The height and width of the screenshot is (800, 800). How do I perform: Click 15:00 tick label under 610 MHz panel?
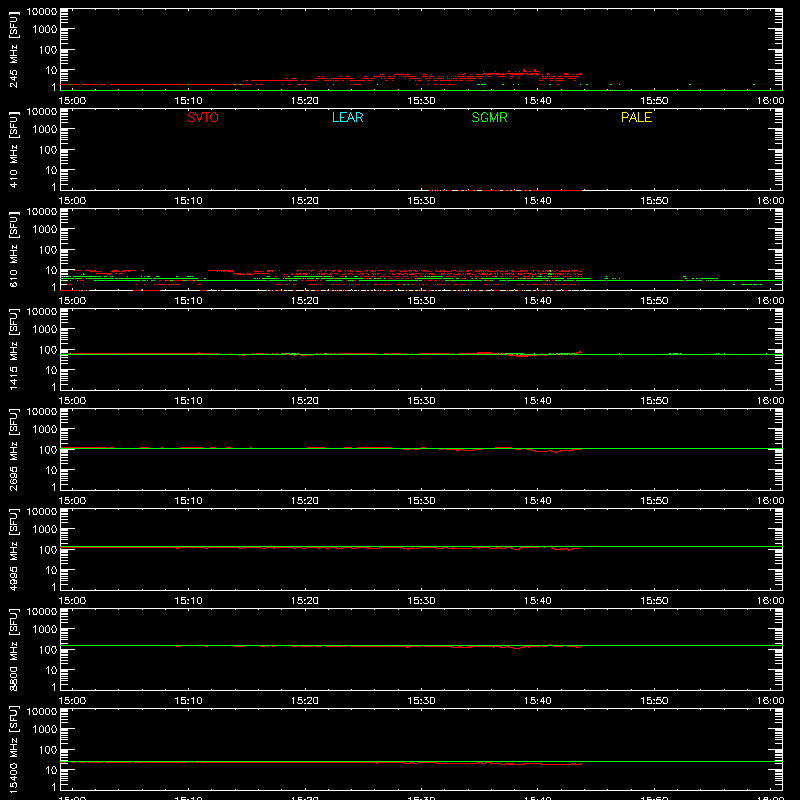[x=72, y=301]
